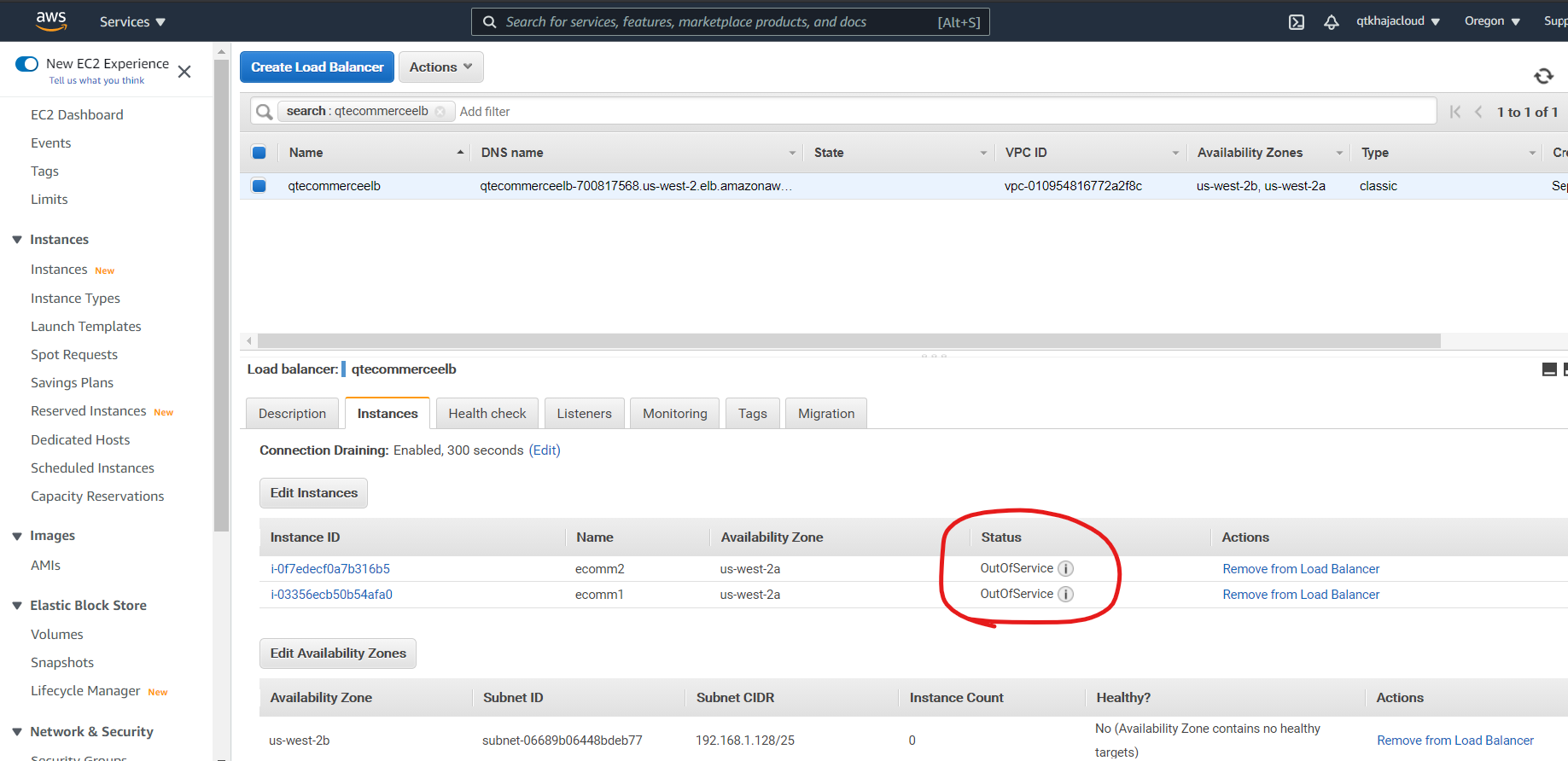Show info for ecomm1 OutOfService status

pos(1065,595)
